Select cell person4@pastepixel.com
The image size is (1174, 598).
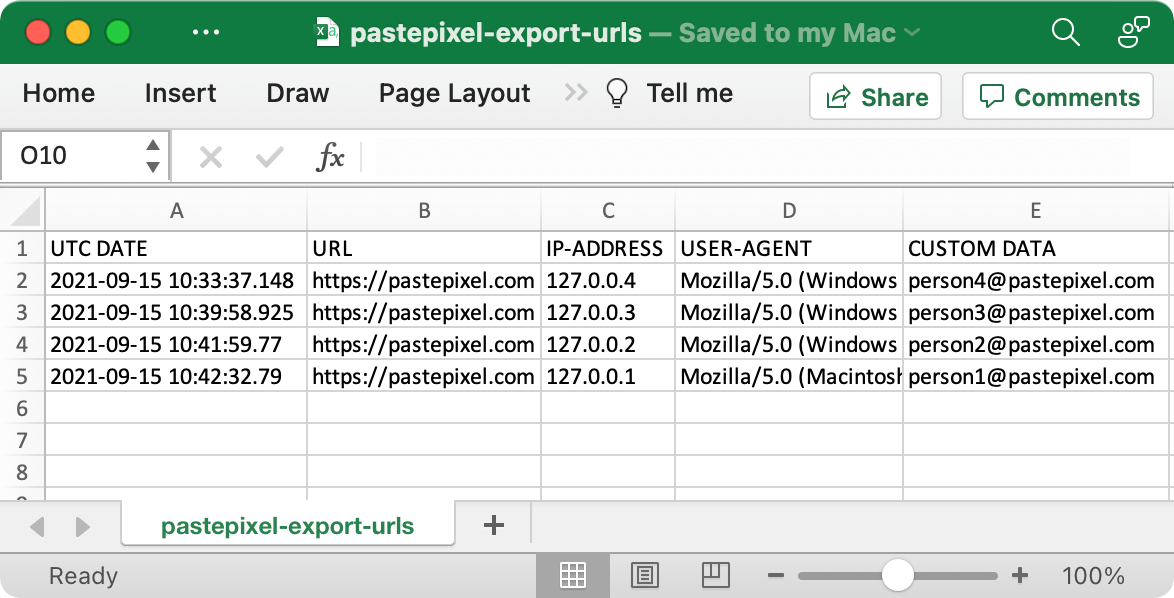(1035, 281)
